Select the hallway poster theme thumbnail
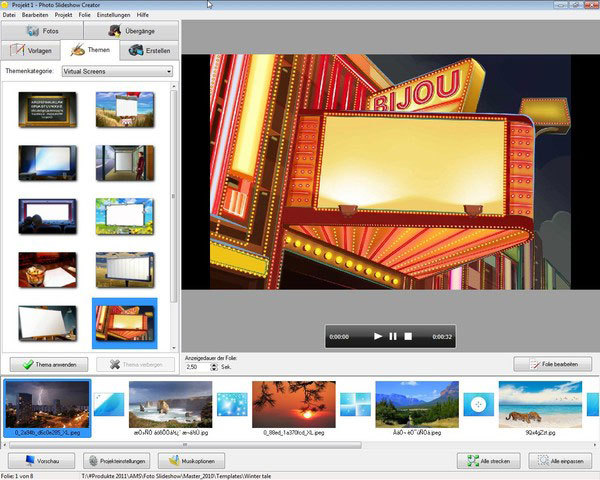Viewport: 600px width, 480px height. click(x=125, y=163)
